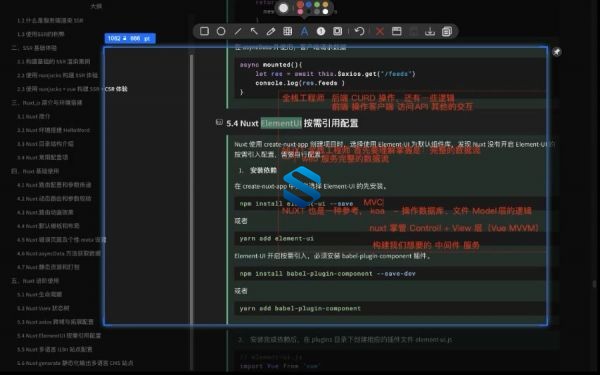Go to outline item 1.1
The height and width of the screenshot is (375, 600).
click(50, 20)
